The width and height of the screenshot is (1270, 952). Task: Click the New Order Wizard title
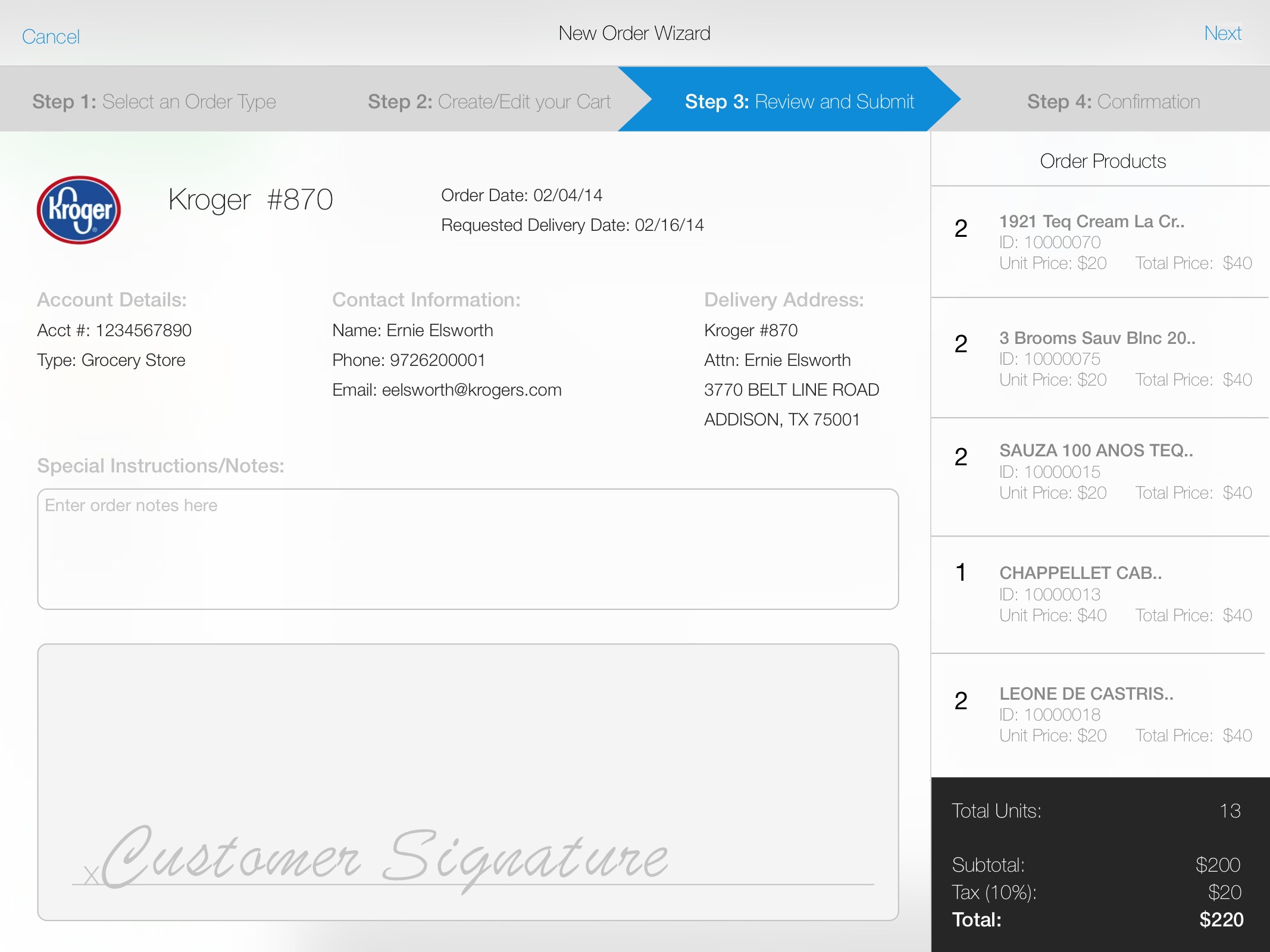(x=634, y=33)
